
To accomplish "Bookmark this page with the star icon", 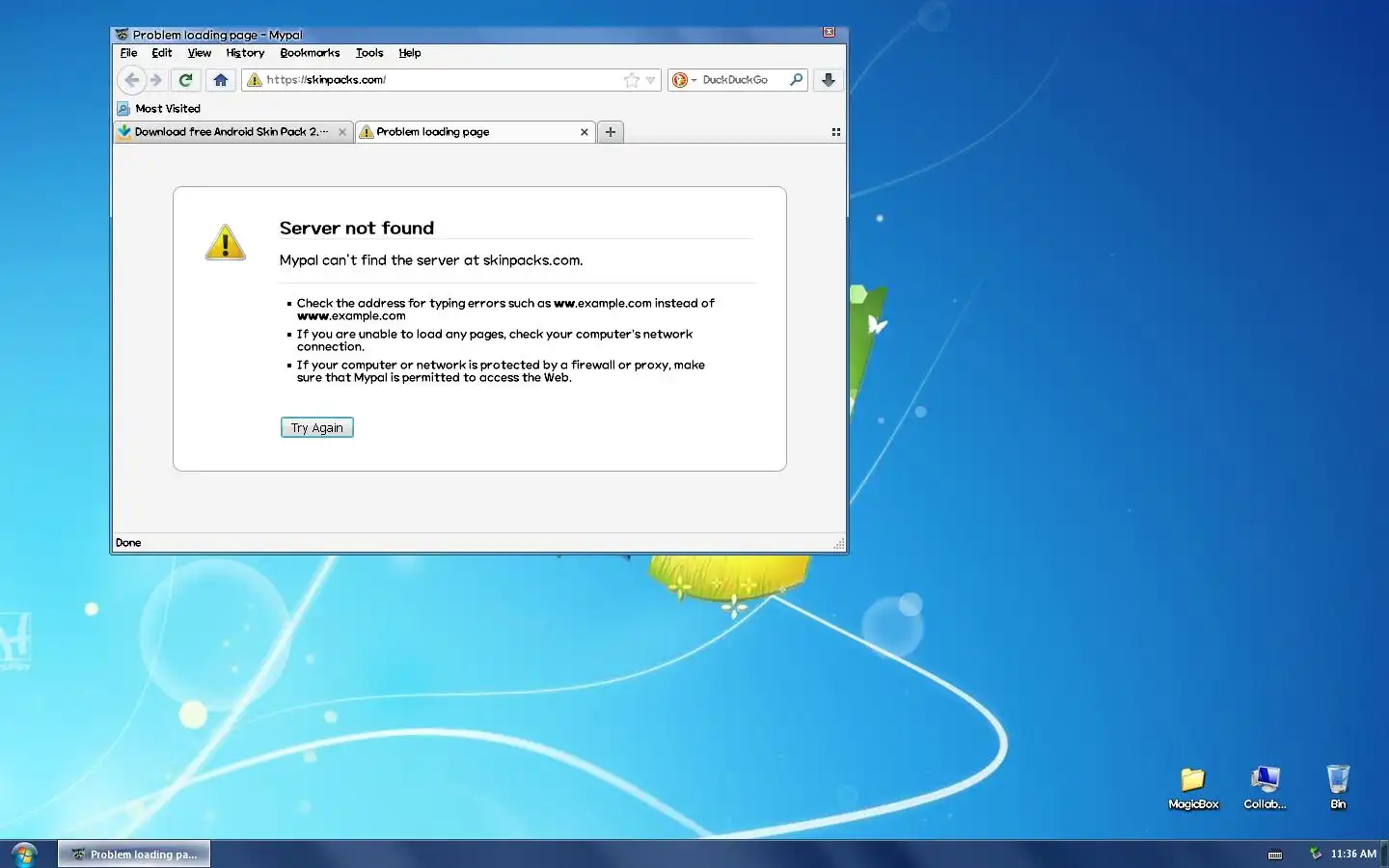I will coord(632,80).
